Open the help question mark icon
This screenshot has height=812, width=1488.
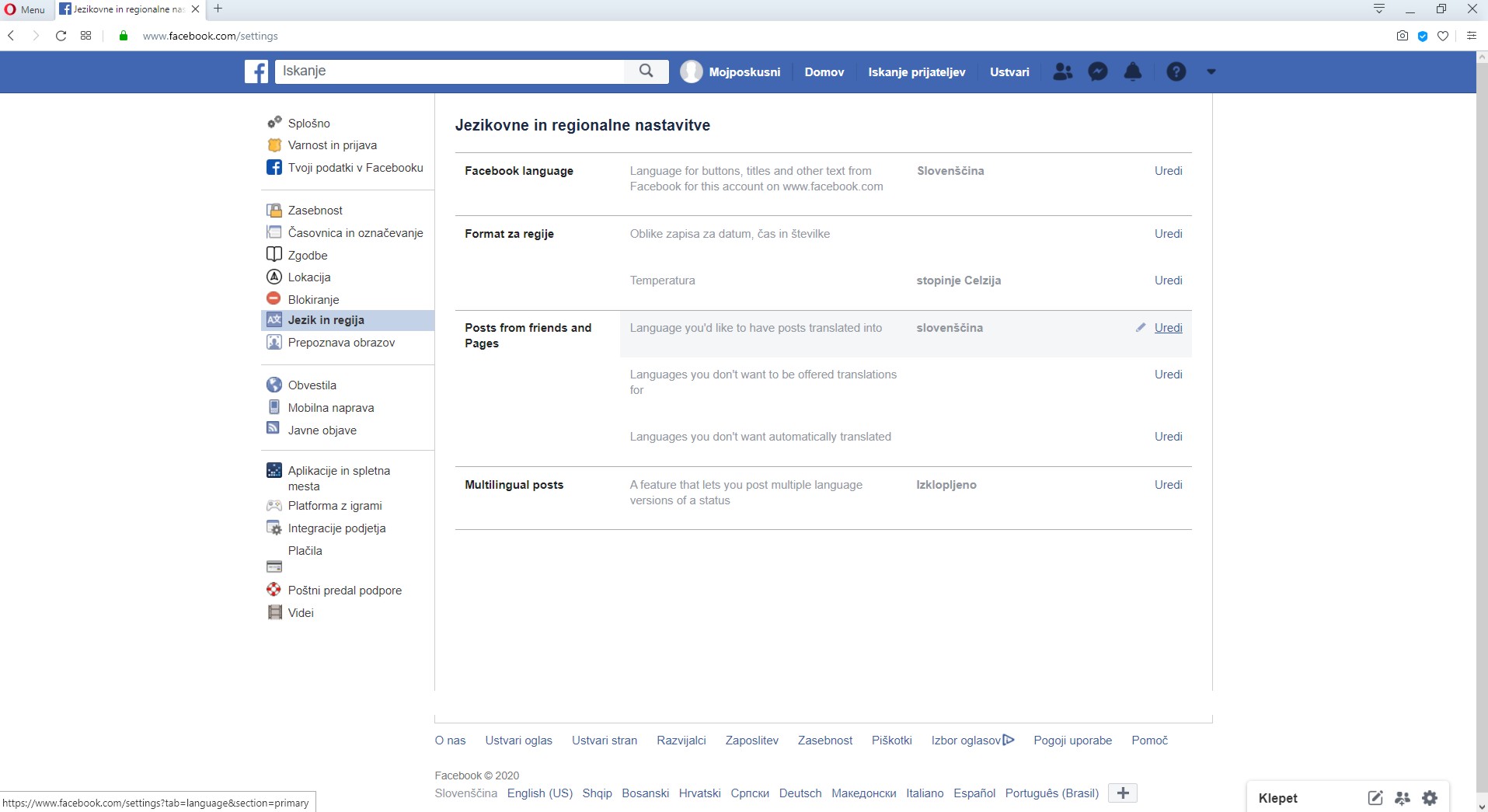click(x=1176, y=71)
